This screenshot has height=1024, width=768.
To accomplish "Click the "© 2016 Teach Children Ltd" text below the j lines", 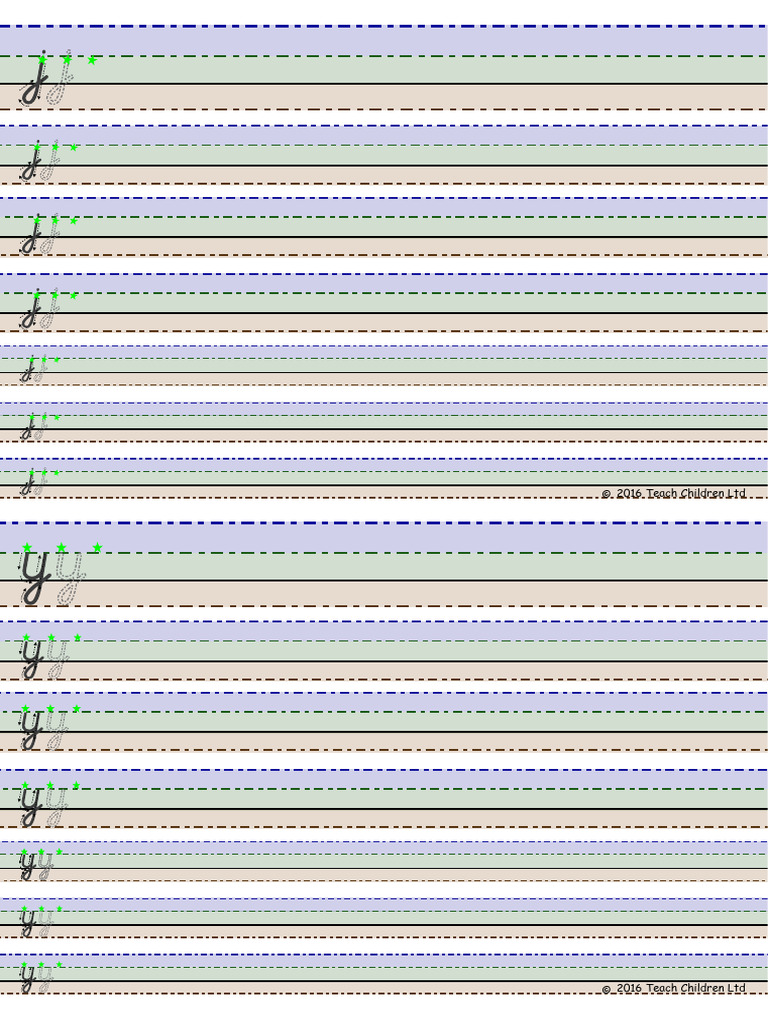I will tap(673, 493).
